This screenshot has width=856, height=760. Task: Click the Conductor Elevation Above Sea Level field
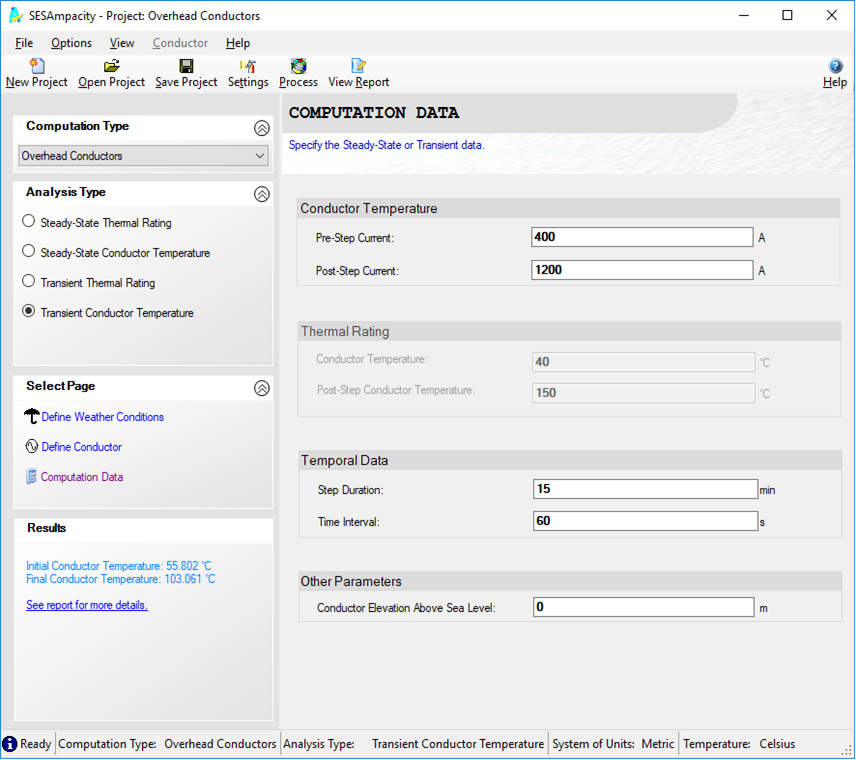[x=644, y=607]
